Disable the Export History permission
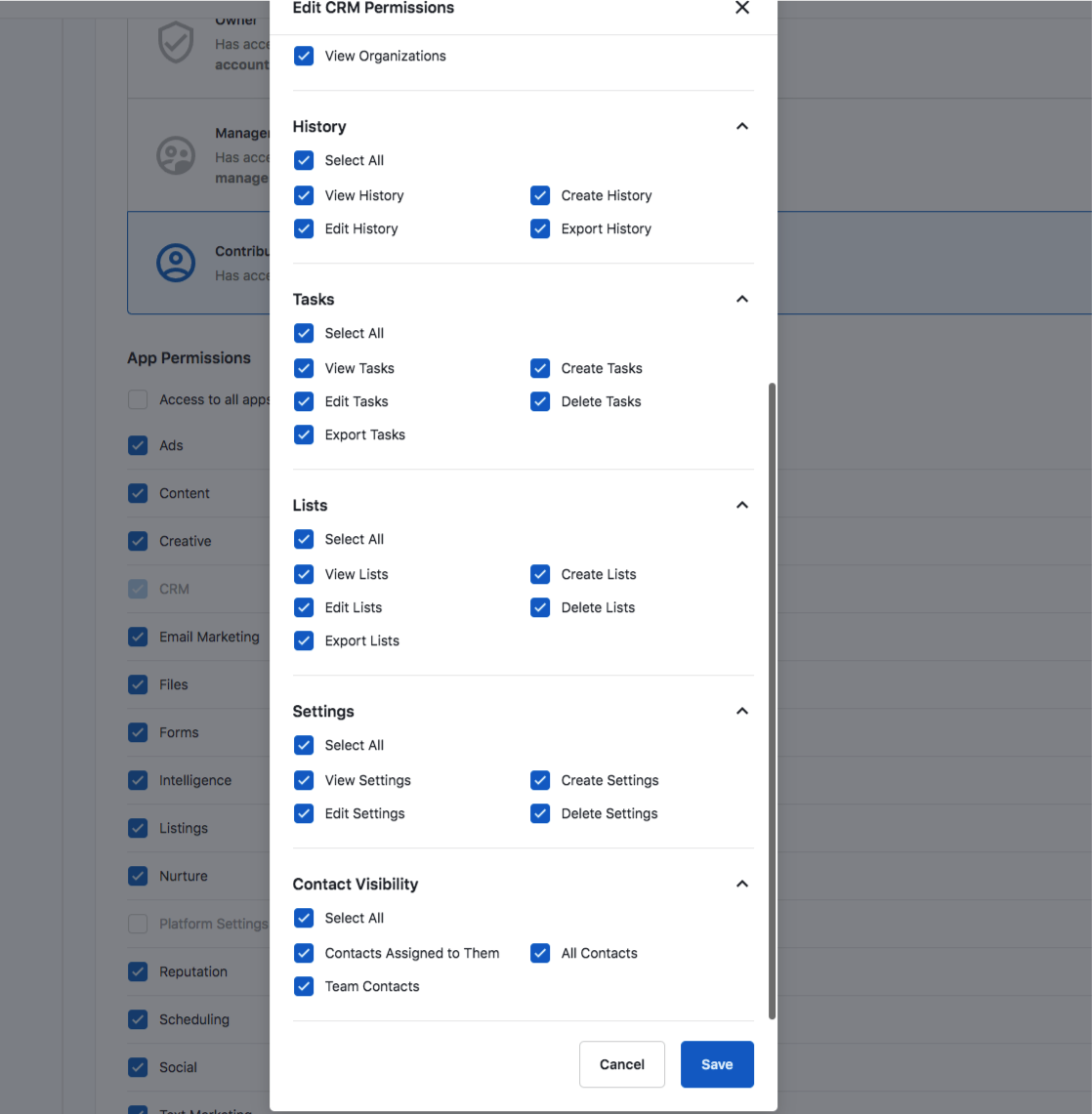 (540, 228)
